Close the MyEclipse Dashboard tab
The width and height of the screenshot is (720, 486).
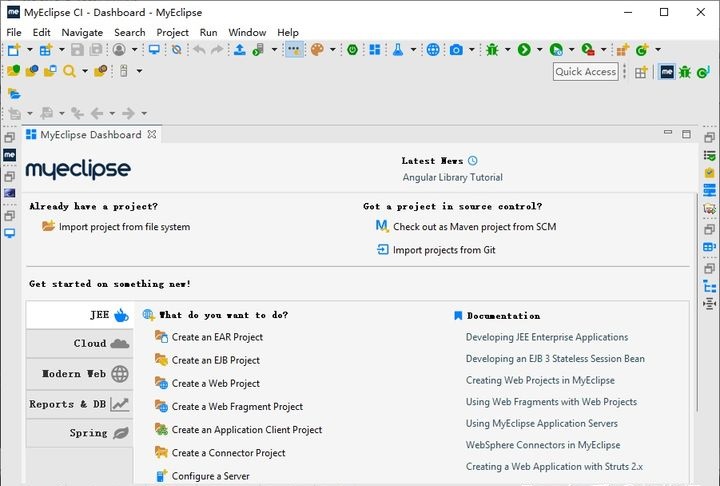pos(152,135)
